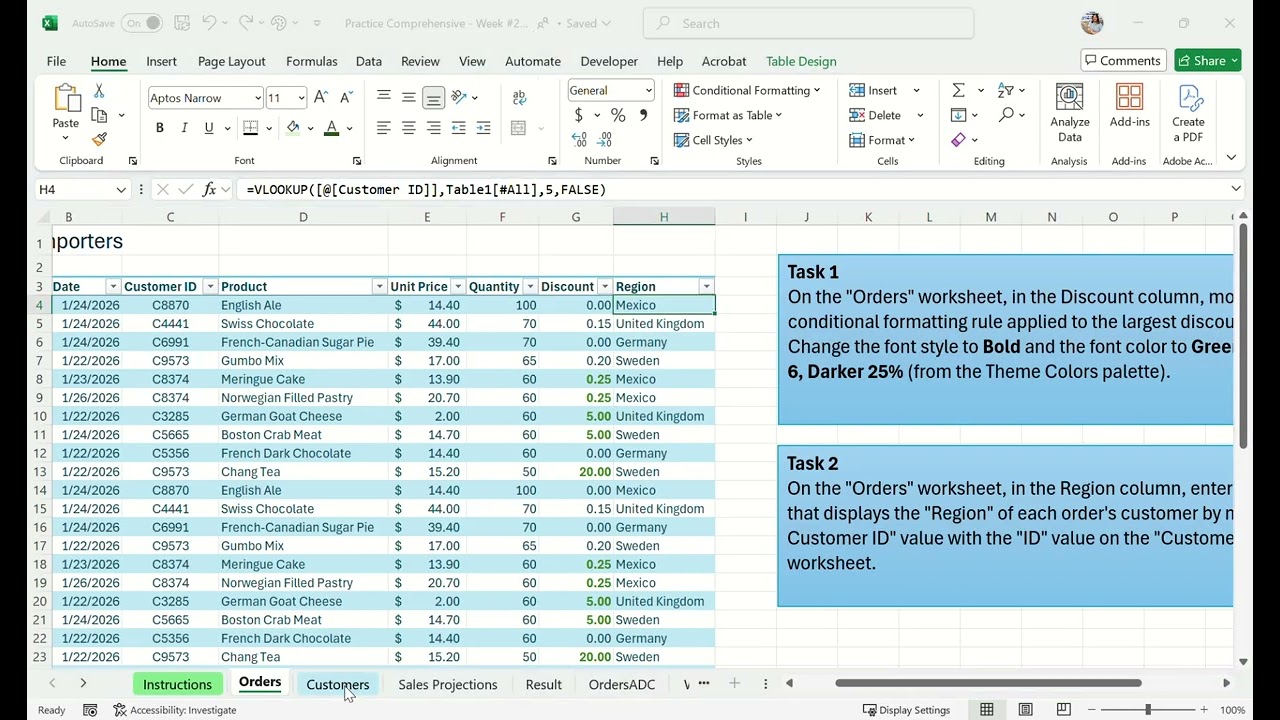Click the Share button
Image resolution: width=1280 pixels, height=720 pixels.
tap(1208, 60)
